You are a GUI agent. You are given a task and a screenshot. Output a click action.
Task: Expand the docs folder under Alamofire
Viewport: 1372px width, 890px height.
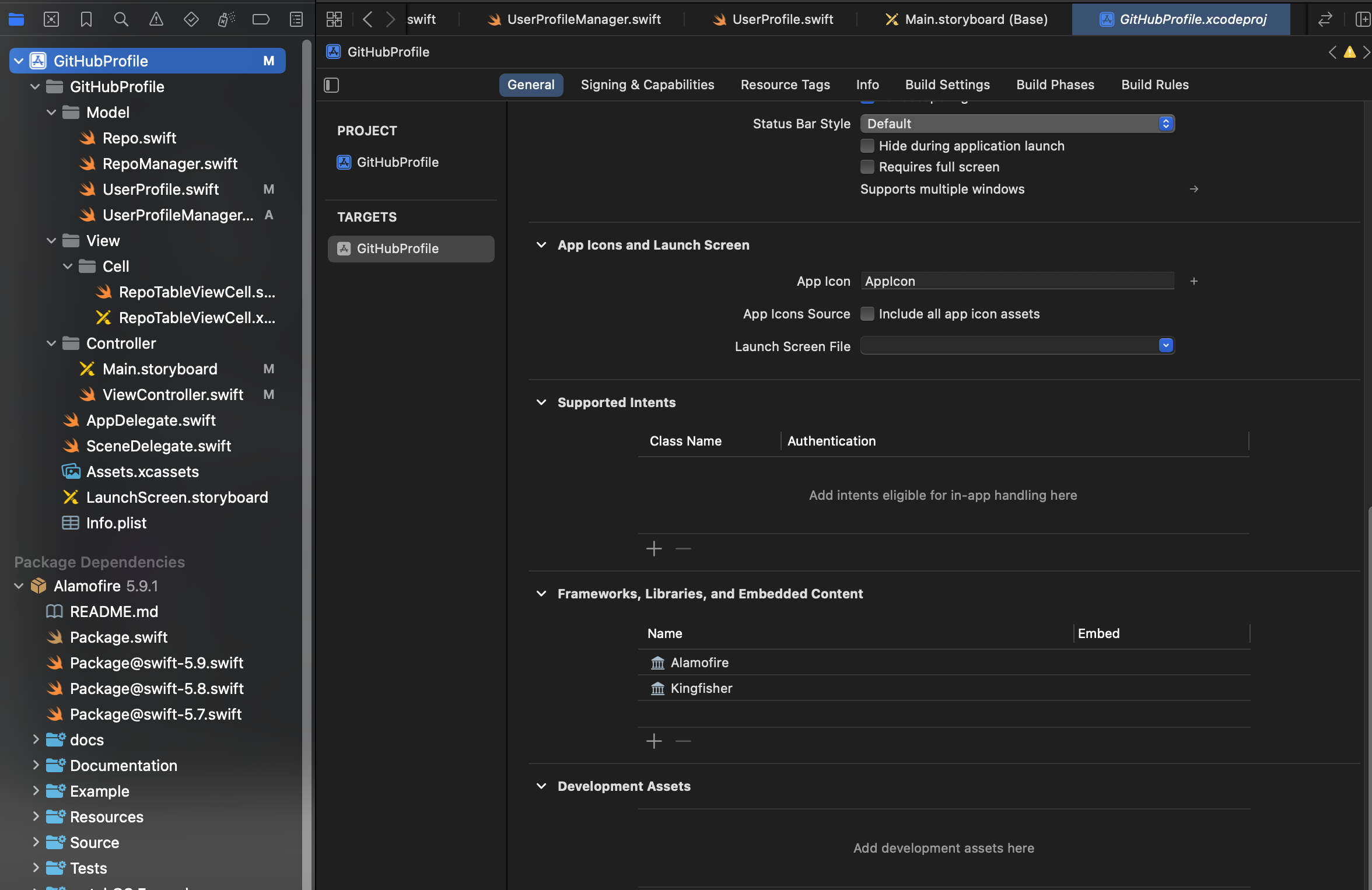click(x=36, y=740)
